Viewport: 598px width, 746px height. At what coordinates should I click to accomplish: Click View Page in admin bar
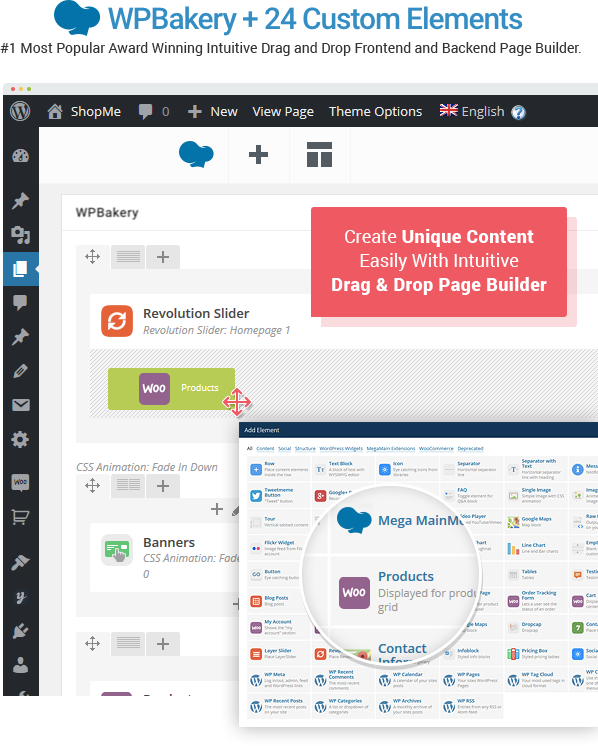pos(283,111)
